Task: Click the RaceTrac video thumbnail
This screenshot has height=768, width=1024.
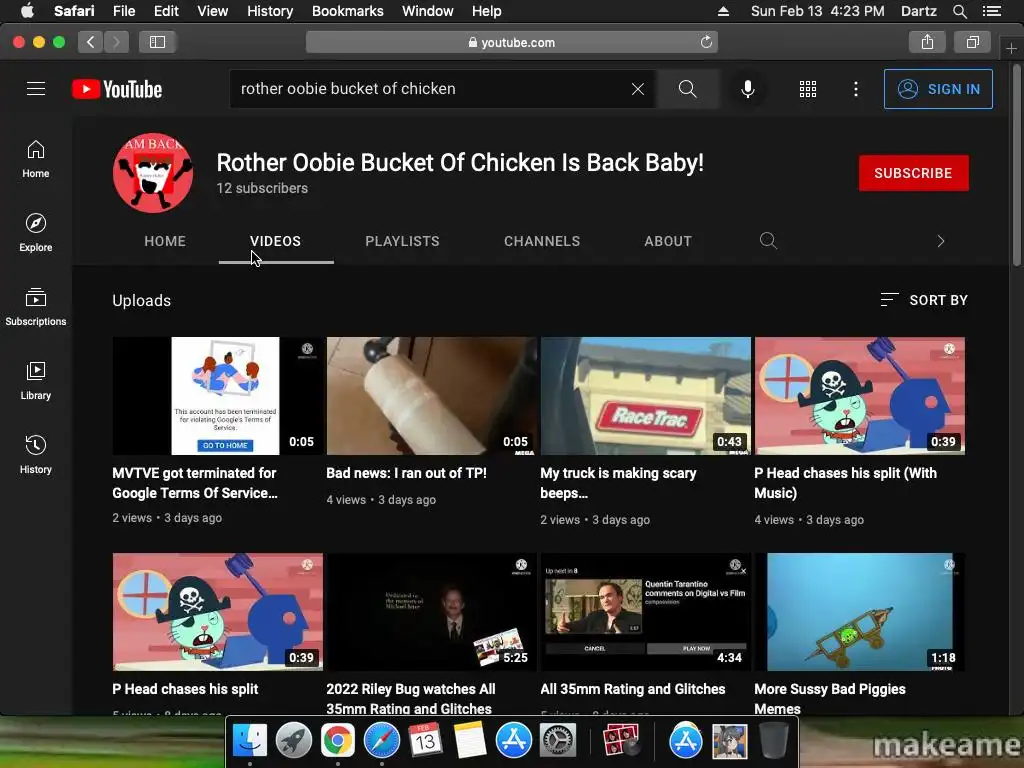Action: pyautogui.click(x=646, y=396)
